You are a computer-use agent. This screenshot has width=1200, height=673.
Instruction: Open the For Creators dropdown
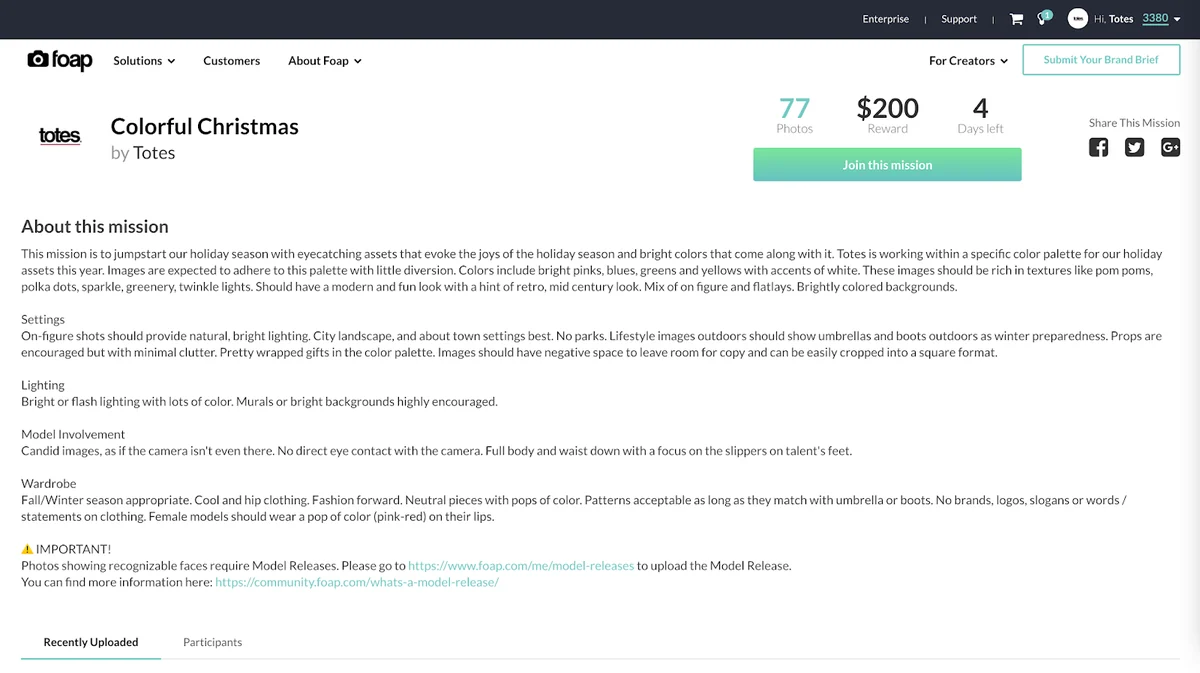968,61
